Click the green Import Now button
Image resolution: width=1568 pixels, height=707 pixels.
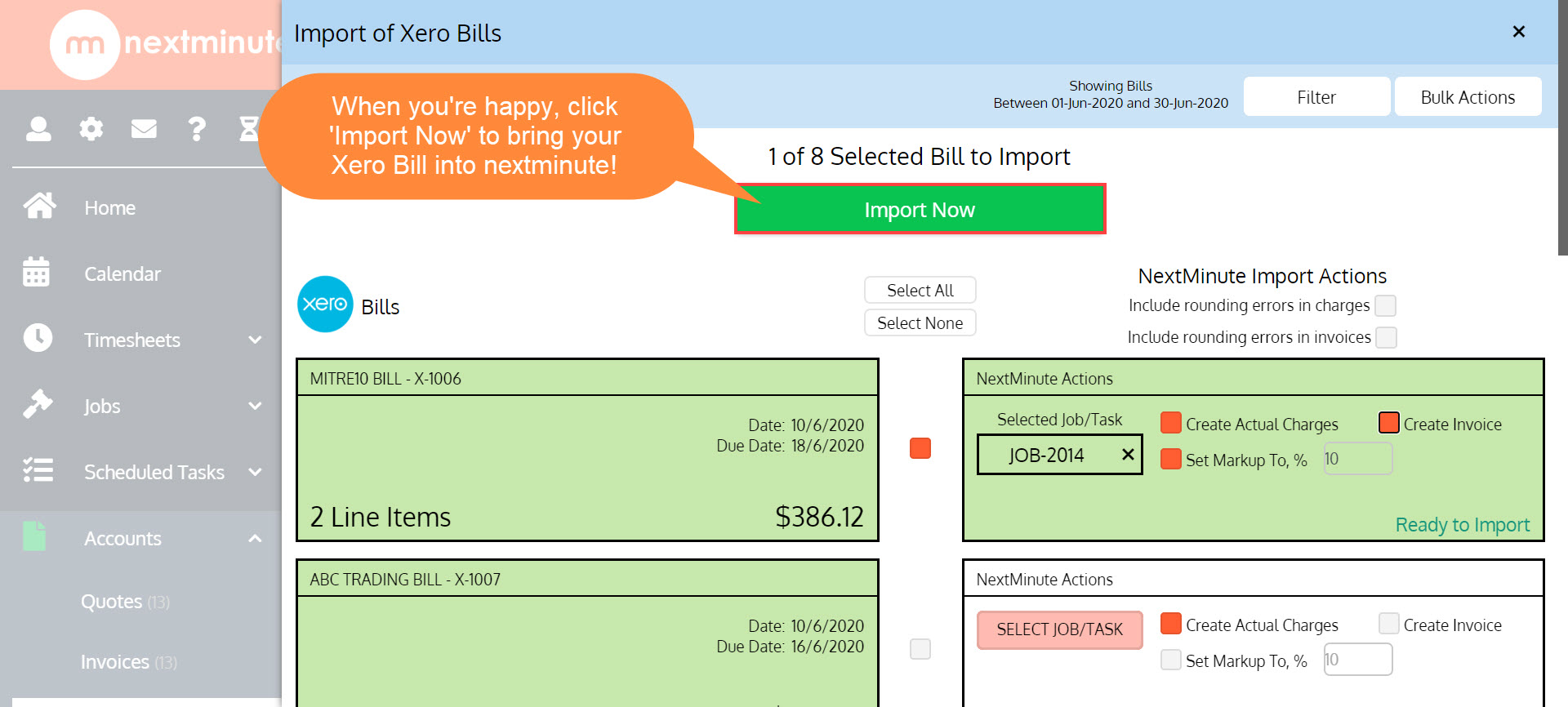tap(920, 209)
